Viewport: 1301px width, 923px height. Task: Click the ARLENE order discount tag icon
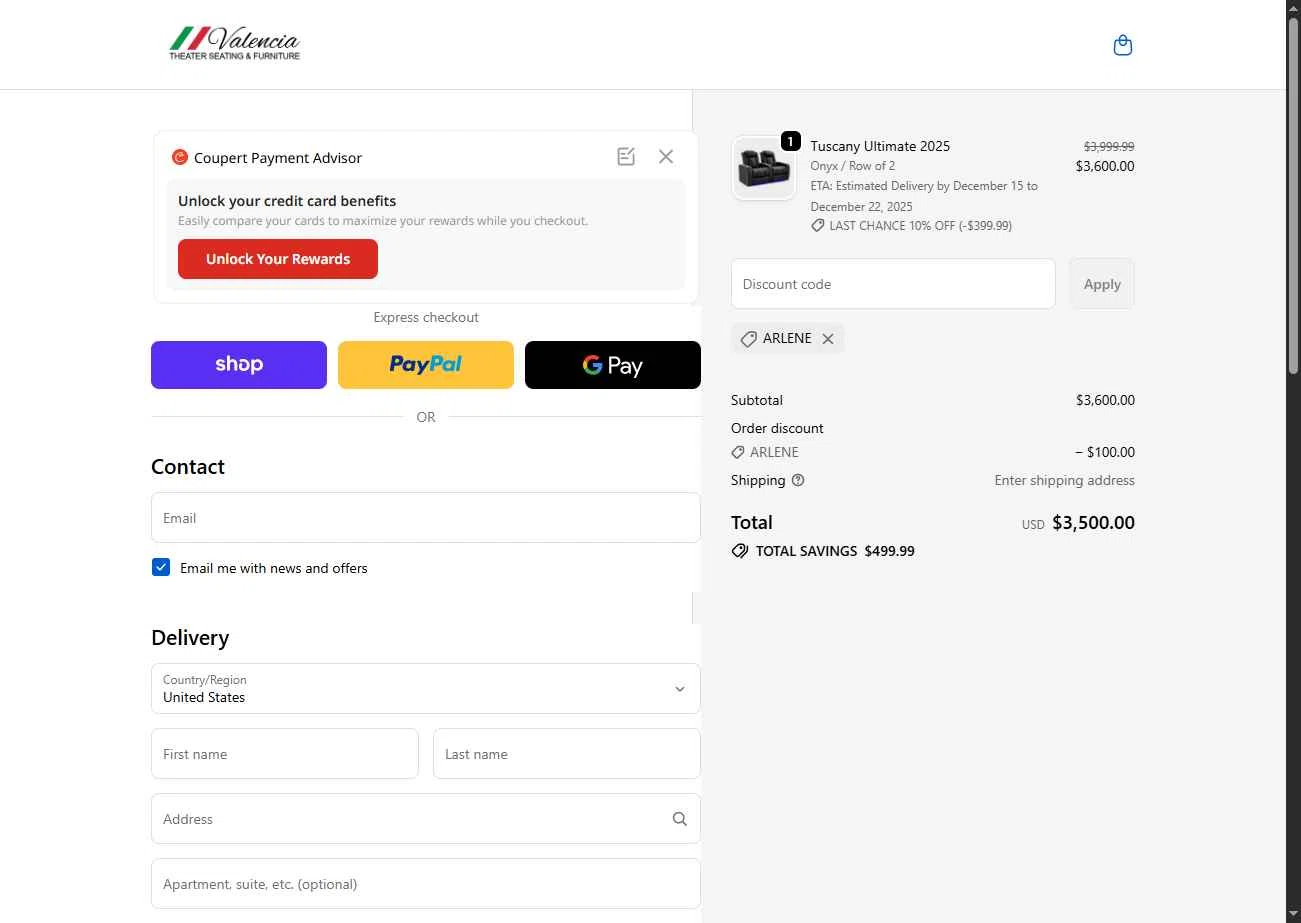[x=738, y=452]
